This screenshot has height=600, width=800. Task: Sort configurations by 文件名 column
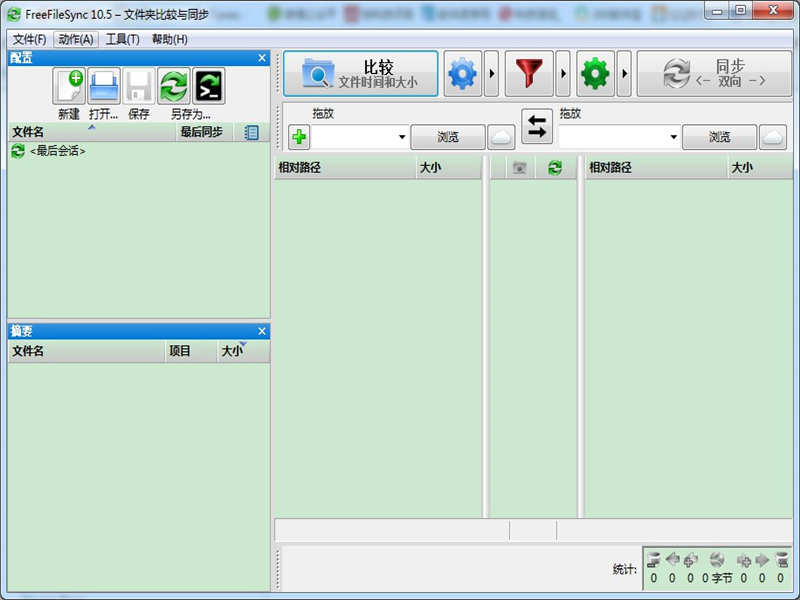(x=92, y=132)
